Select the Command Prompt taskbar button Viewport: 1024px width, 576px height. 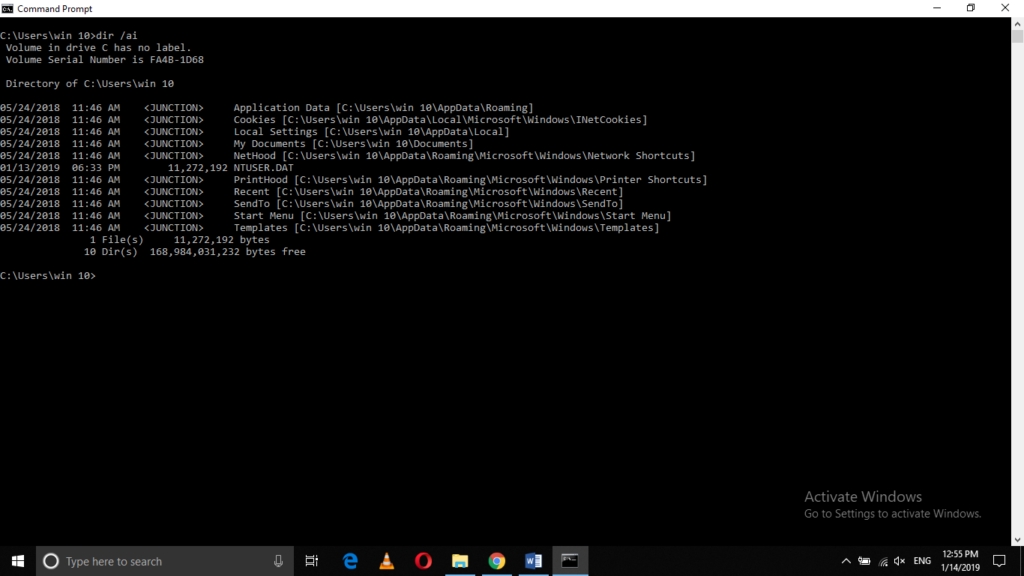pyautogui.click(x=570, y=561)
